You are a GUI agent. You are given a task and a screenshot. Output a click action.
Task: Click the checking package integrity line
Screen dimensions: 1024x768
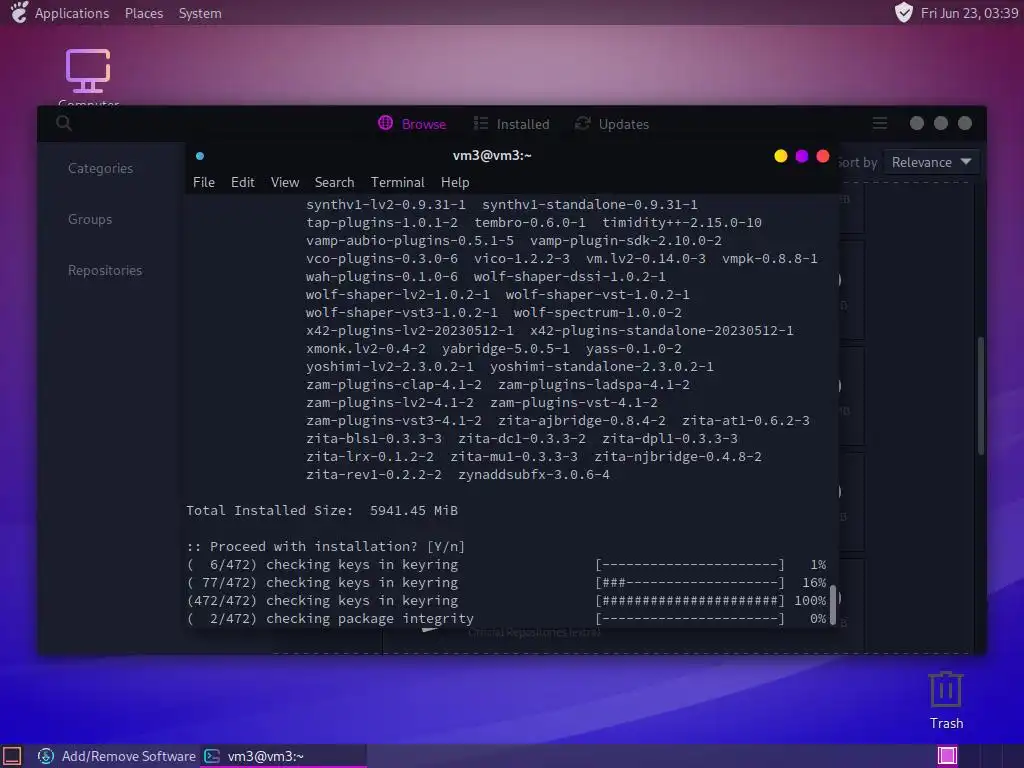(506, 618)
